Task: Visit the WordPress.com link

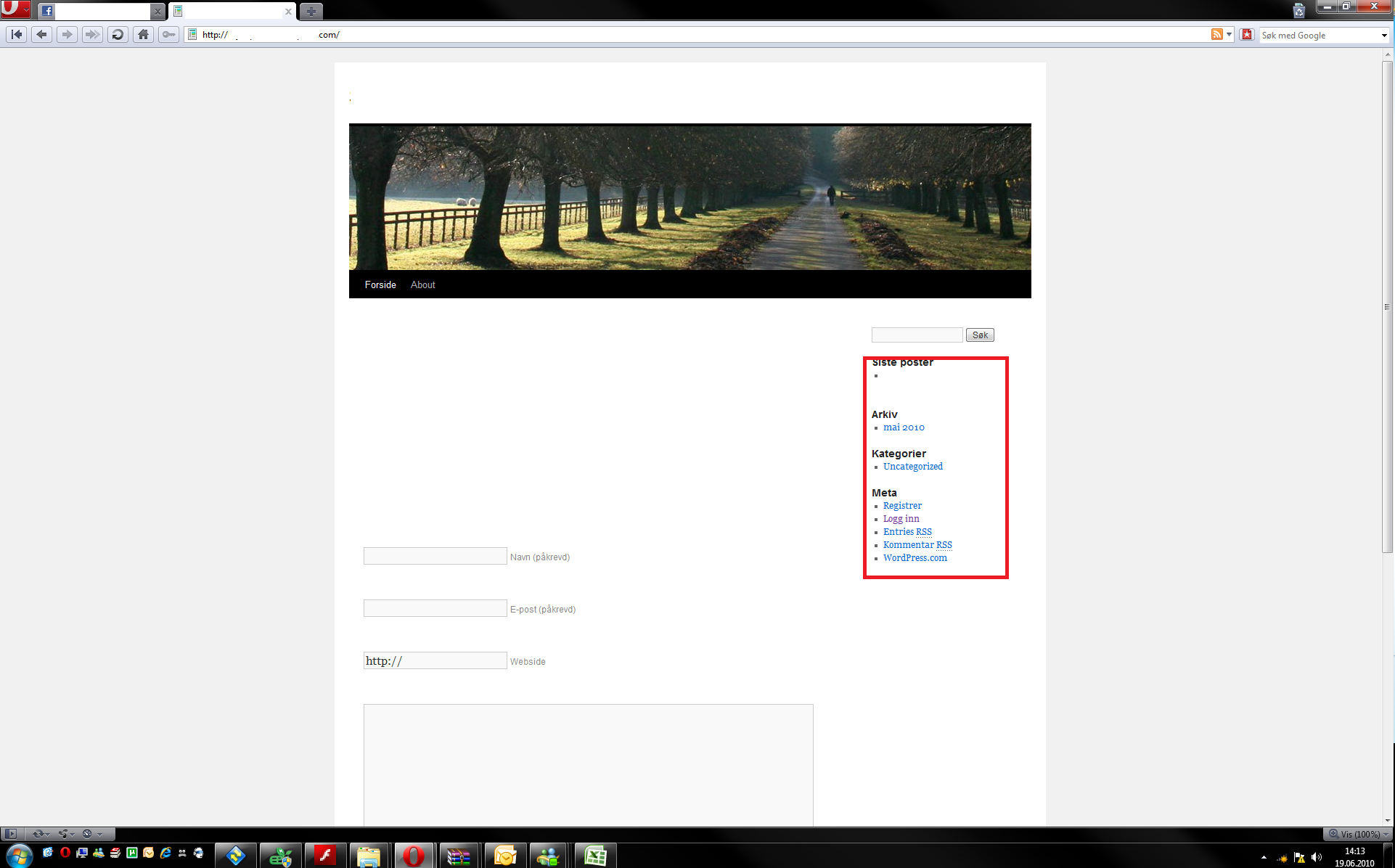Action: (x=915, y=558)
